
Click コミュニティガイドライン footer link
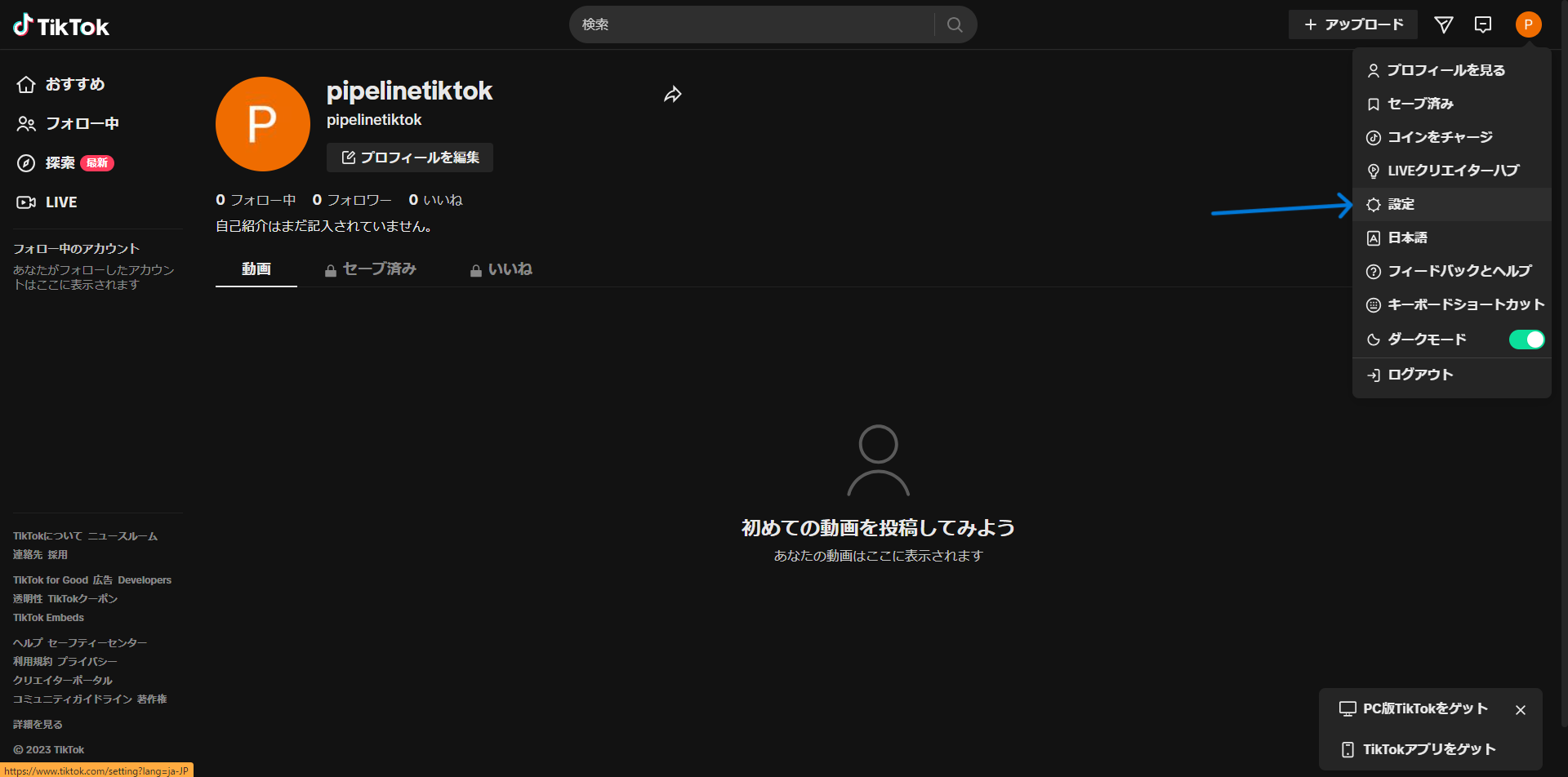[73, 699]
